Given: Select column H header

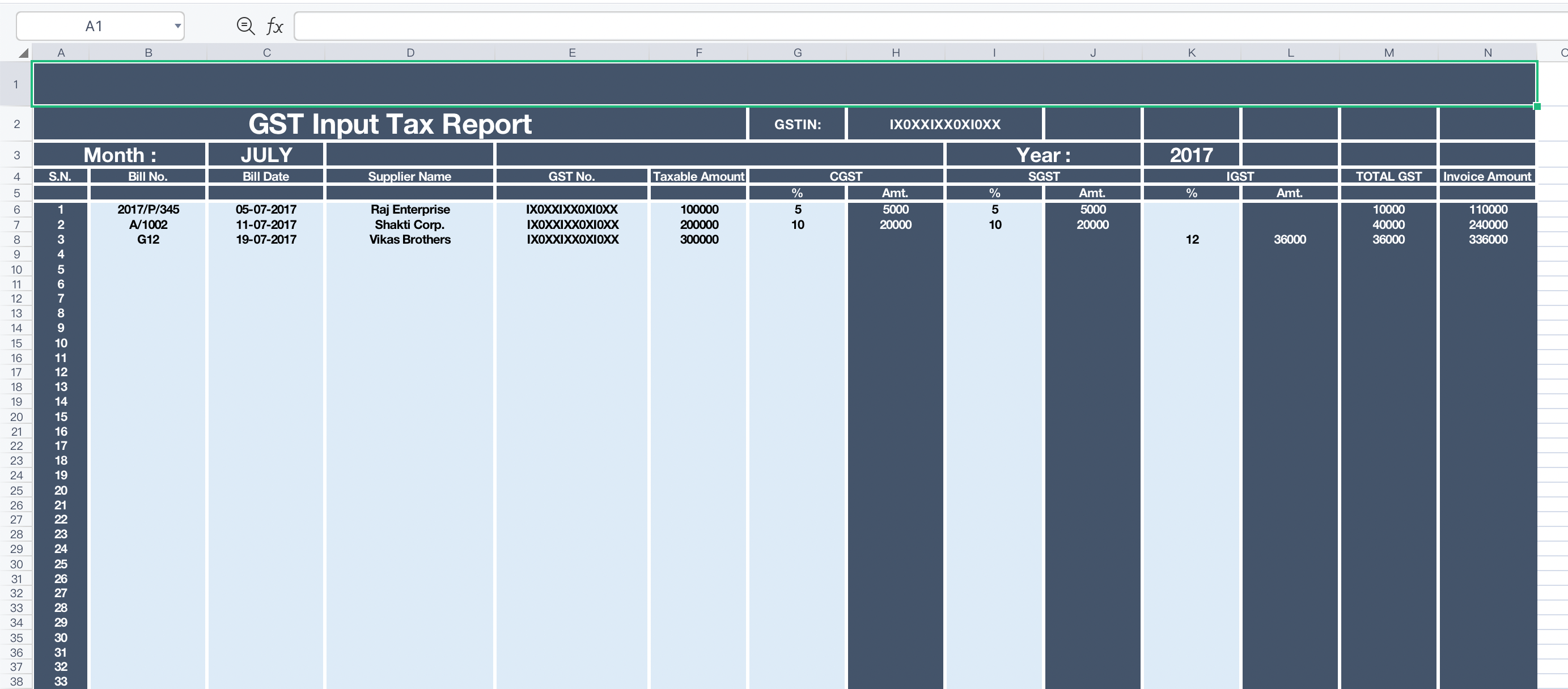Looking at the screenshot, I should click(895, 53).
